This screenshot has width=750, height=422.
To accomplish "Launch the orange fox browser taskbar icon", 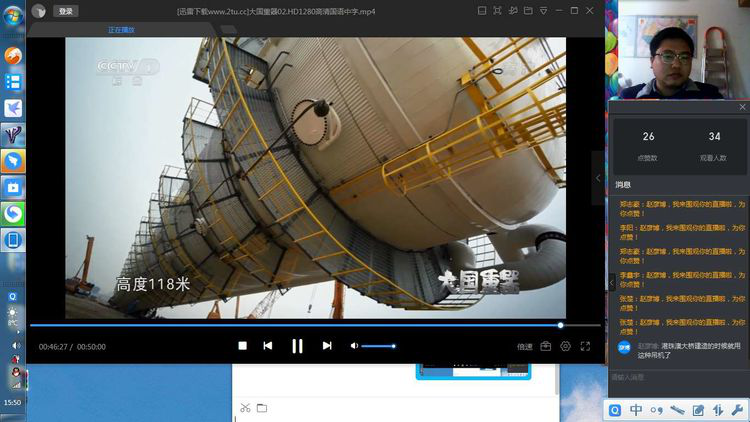I will (x=13, y=56).
